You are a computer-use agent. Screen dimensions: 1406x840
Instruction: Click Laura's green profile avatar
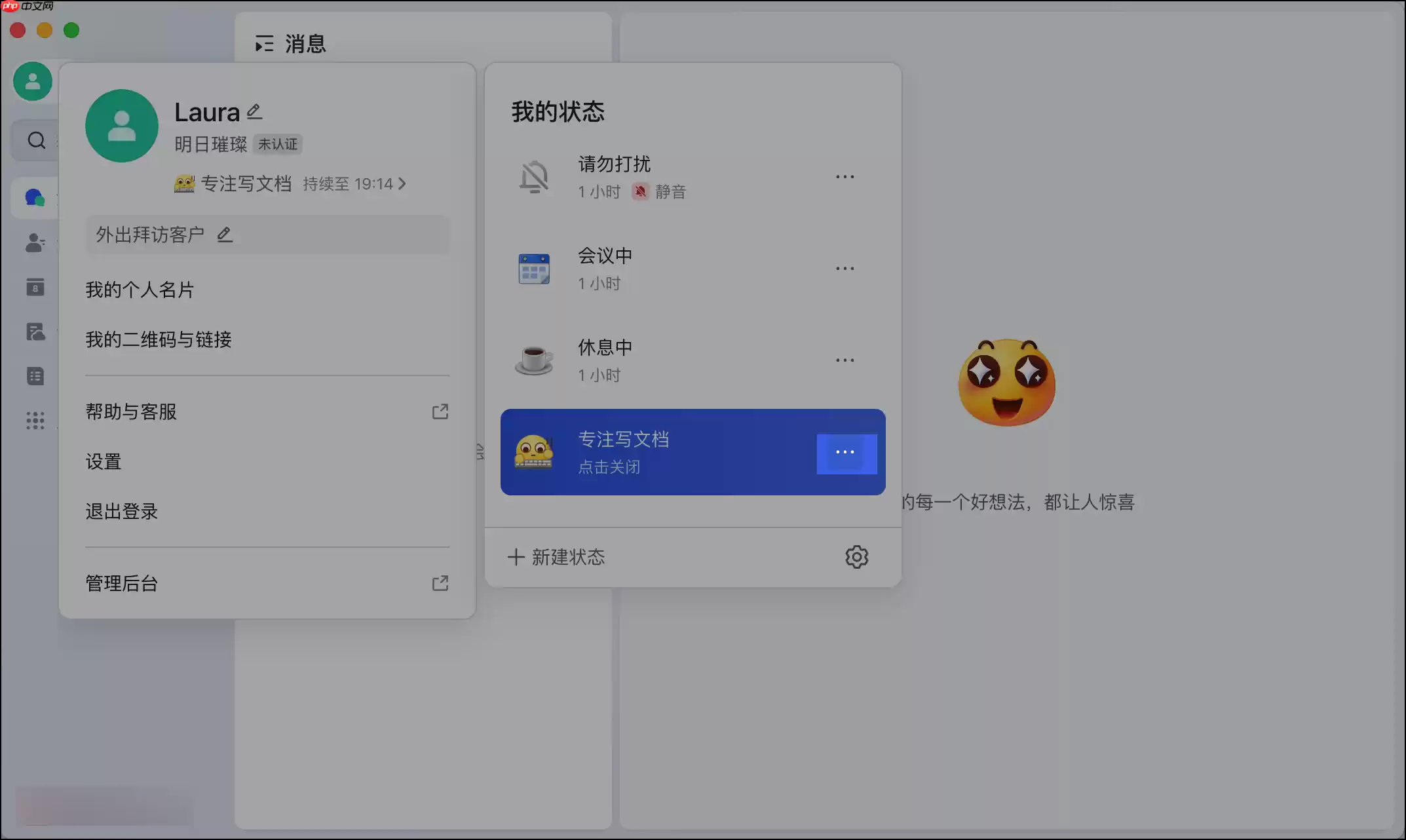click(121, 126)
